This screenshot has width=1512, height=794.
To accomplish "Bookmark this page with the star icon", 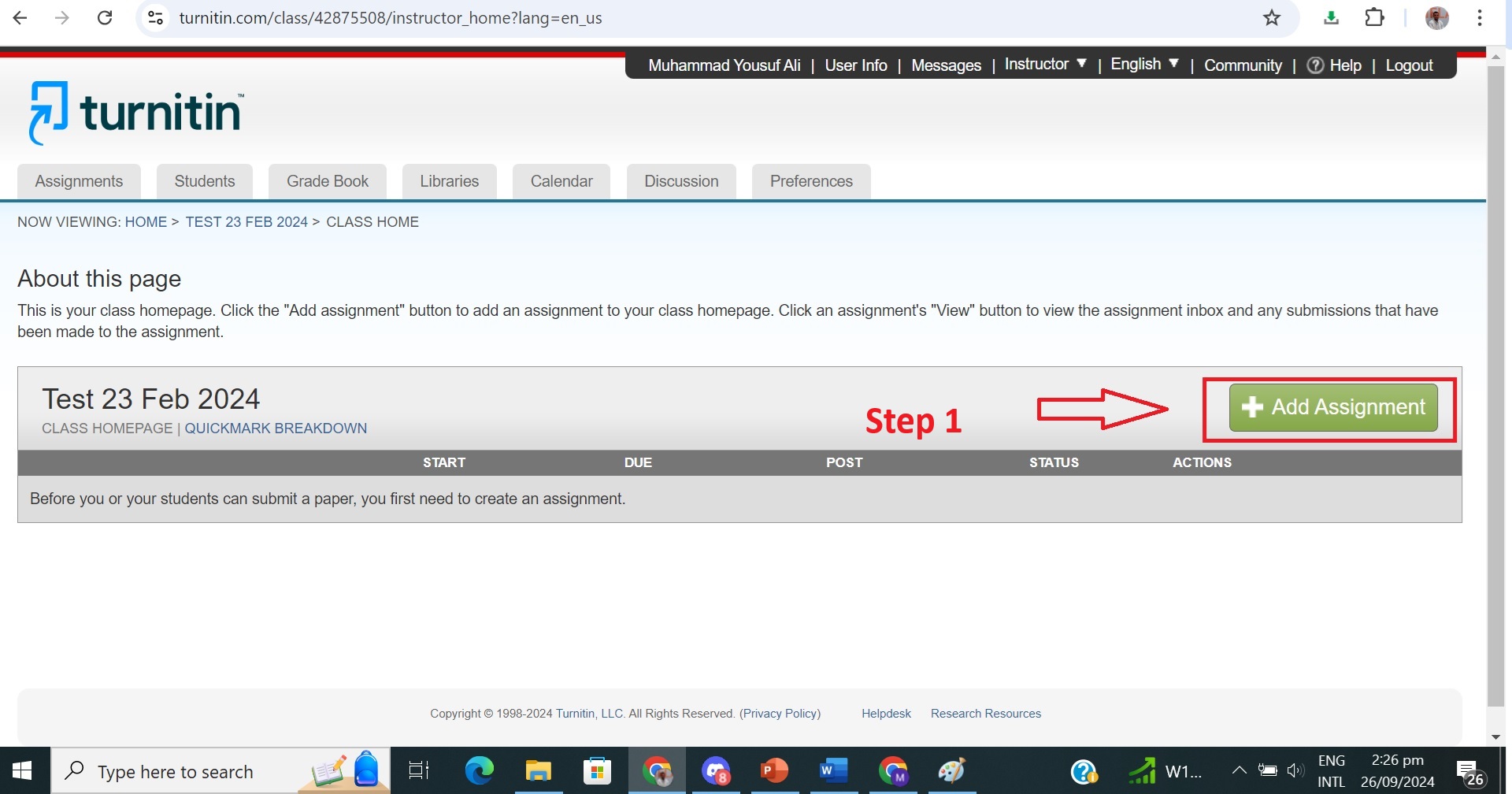I will 1272,17.
